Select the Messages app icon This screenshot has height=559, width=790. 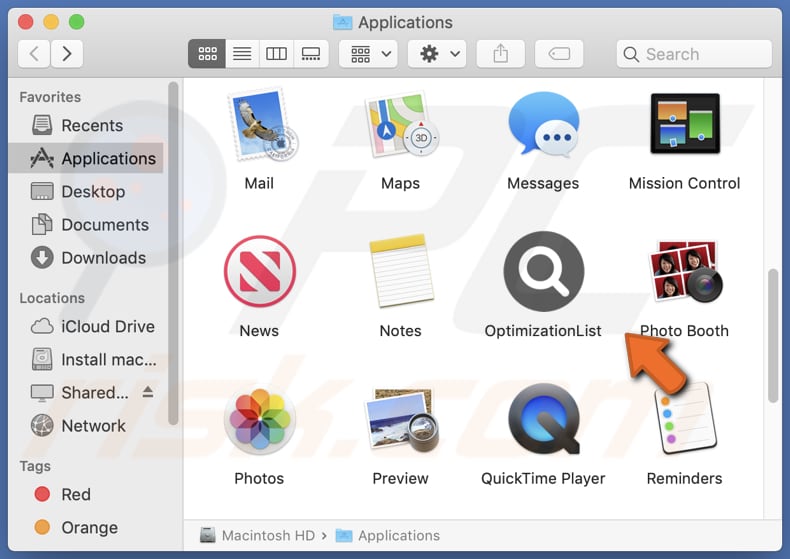[x=543, y=124]
